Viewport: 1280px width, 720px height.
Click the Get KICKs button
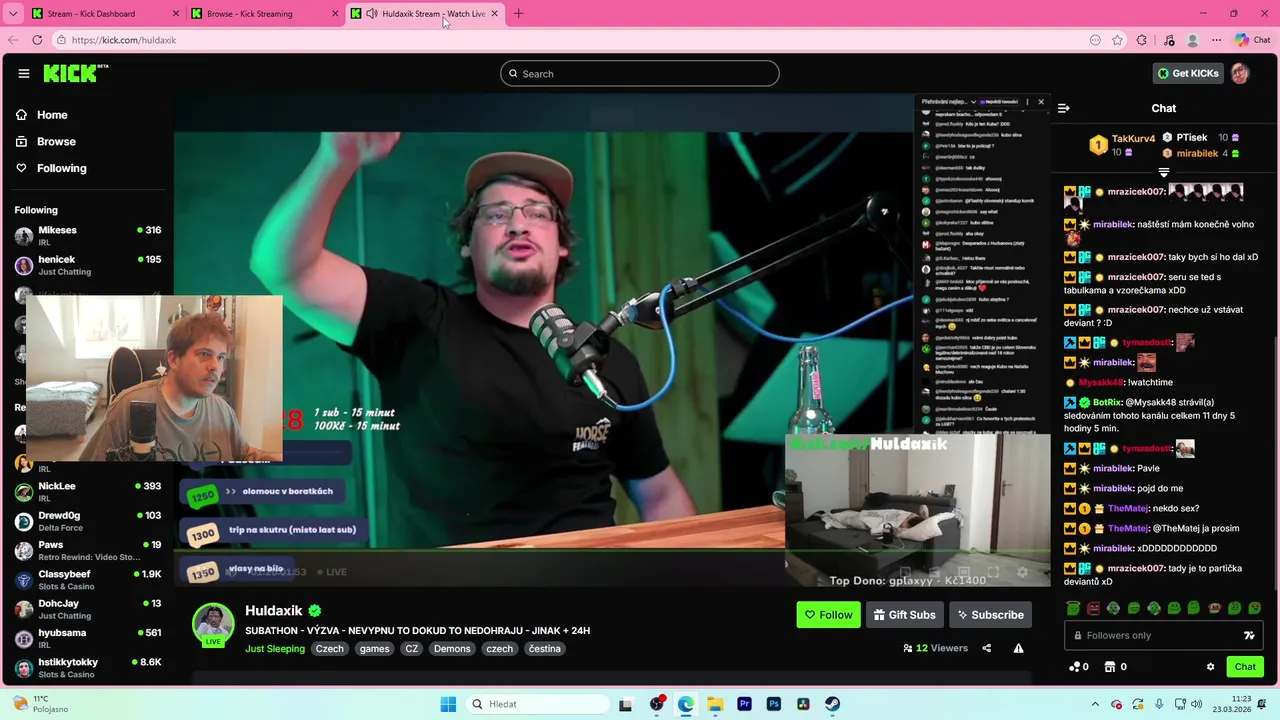(1187, 73)
